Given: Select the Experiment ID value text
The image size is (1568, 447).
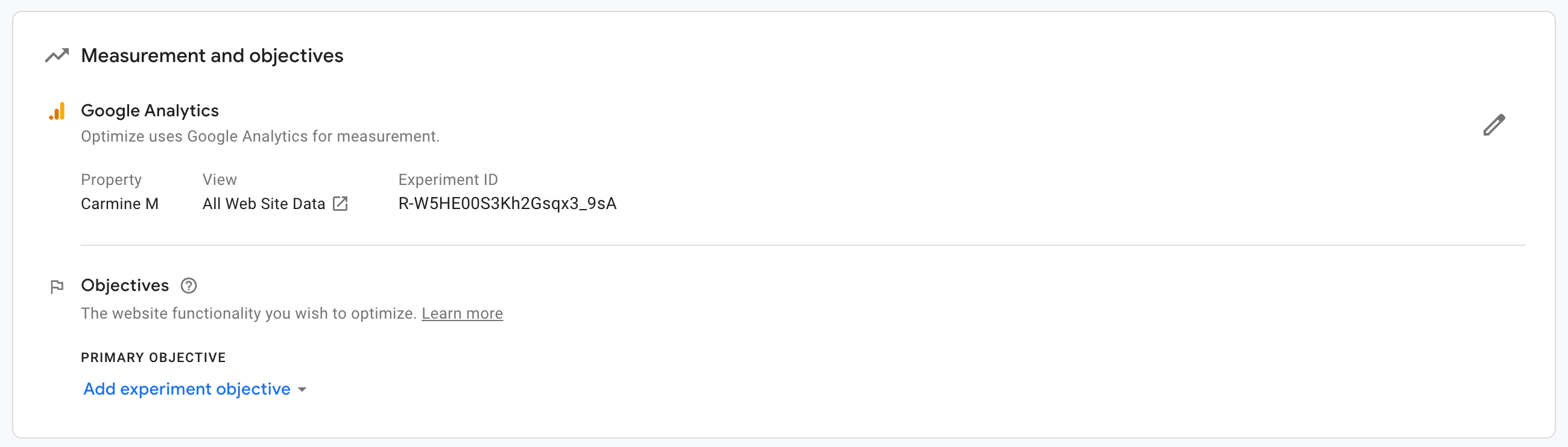Looking at the screenshot, I should coord(507,204).
